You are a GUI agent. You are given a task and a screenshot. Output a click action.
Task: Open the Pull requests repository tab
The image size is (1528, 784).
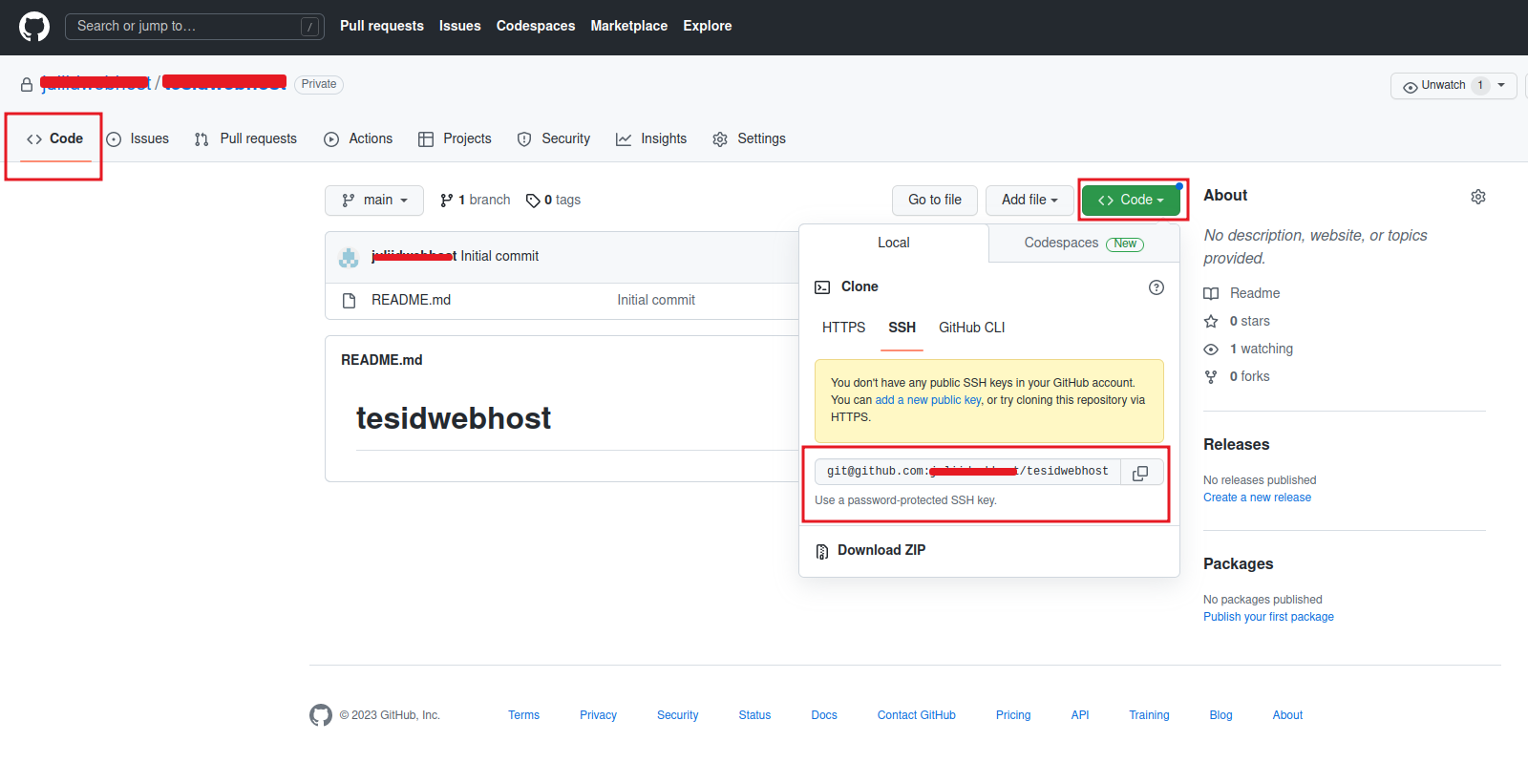(x=245, y=139)
